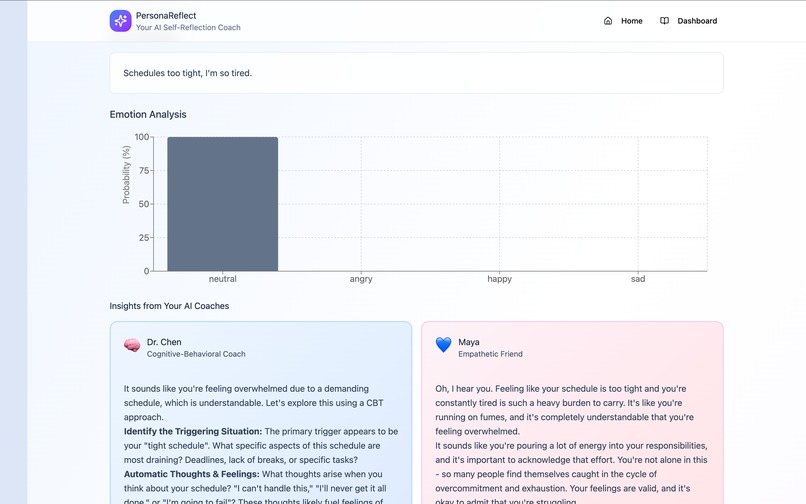Click Maya's blue heart avatar icon
806x504 pixels.
pyautogui.click(x=444, y=345)
